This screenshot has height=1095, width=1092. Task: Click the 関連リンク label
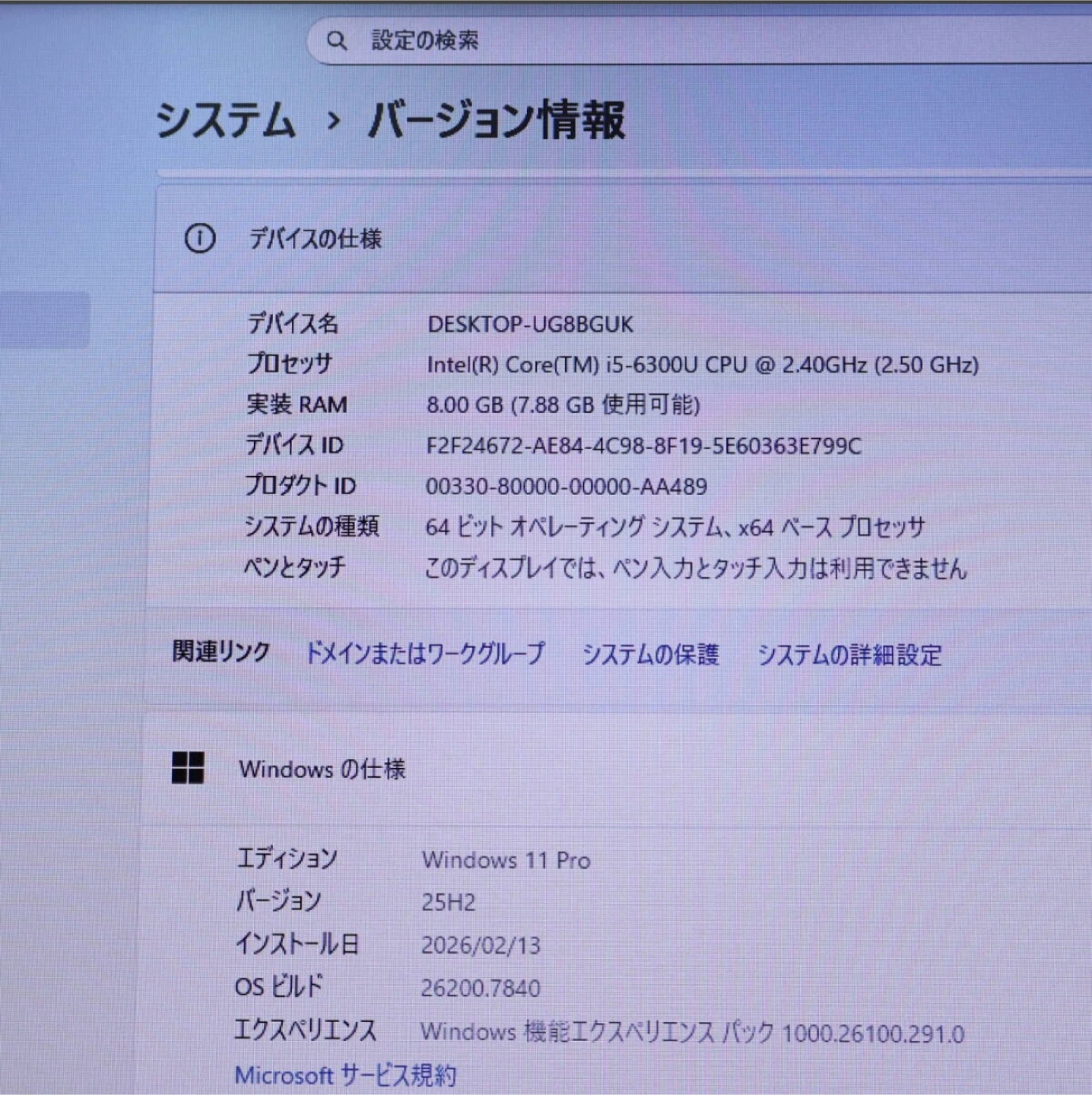(x=221, y=652)
